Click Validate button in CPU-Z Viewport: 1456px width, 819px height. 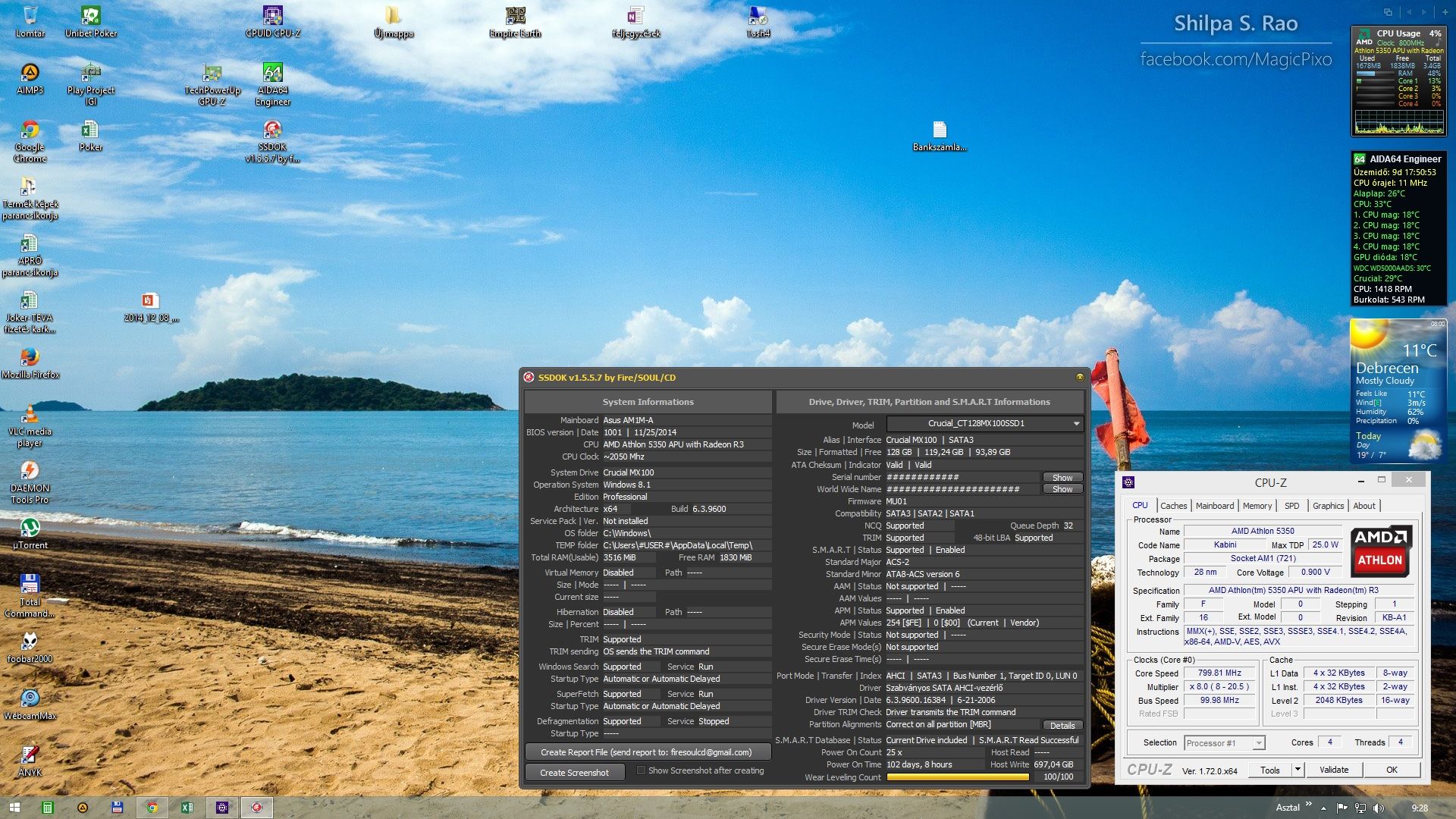pyautogui.click(x=1333, y=770)
